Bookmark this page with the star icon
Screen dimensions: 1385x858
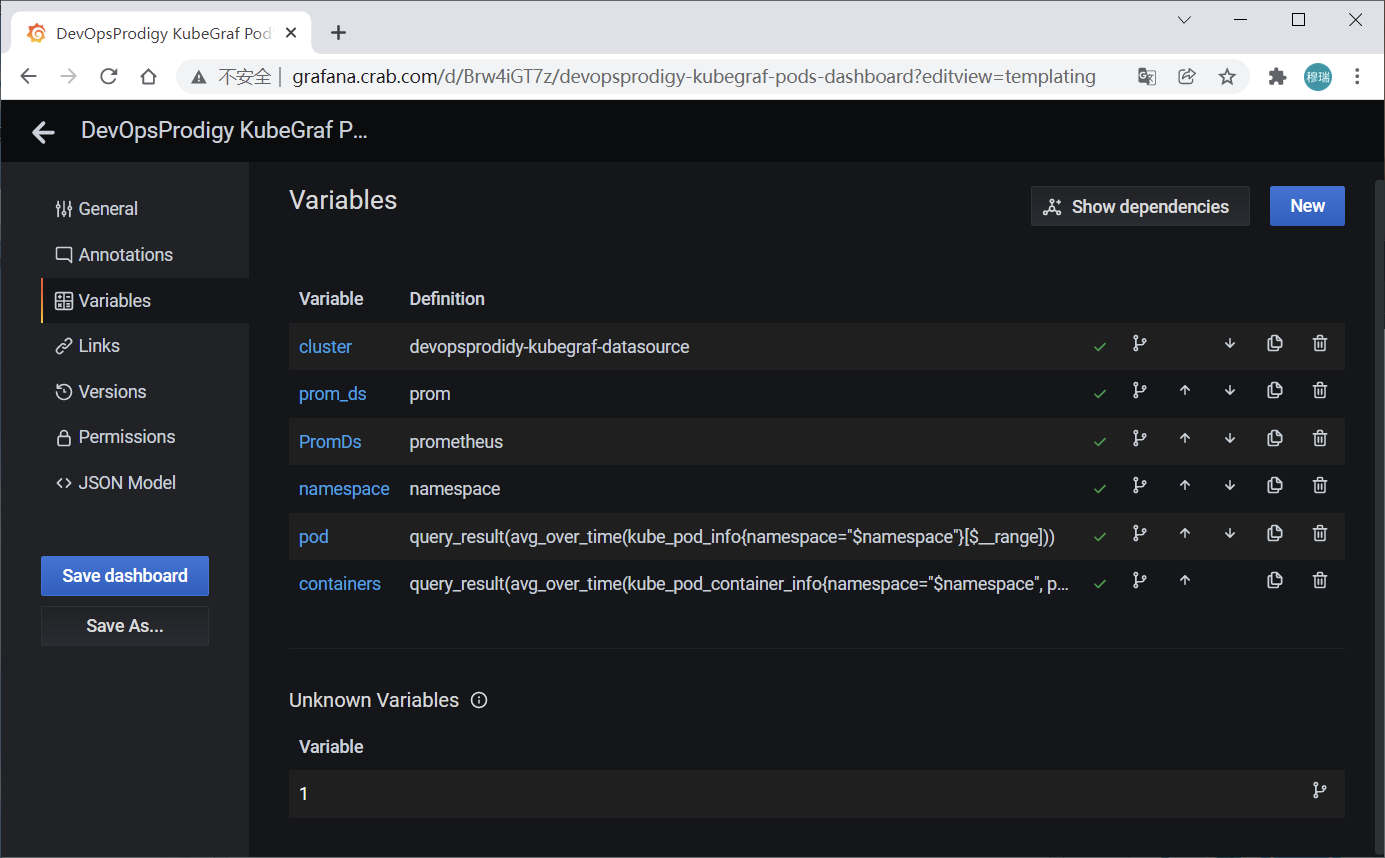1227,76
